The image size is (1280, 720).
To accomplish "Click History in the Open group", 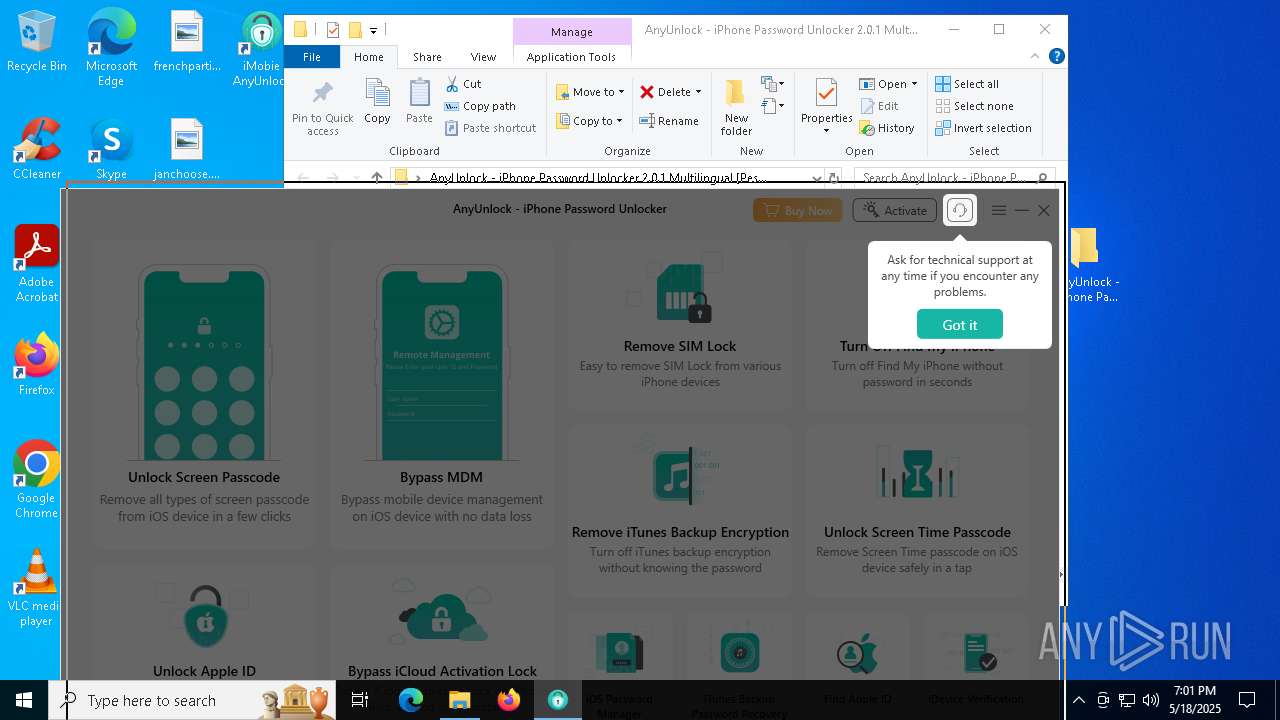I will point(886,128).
